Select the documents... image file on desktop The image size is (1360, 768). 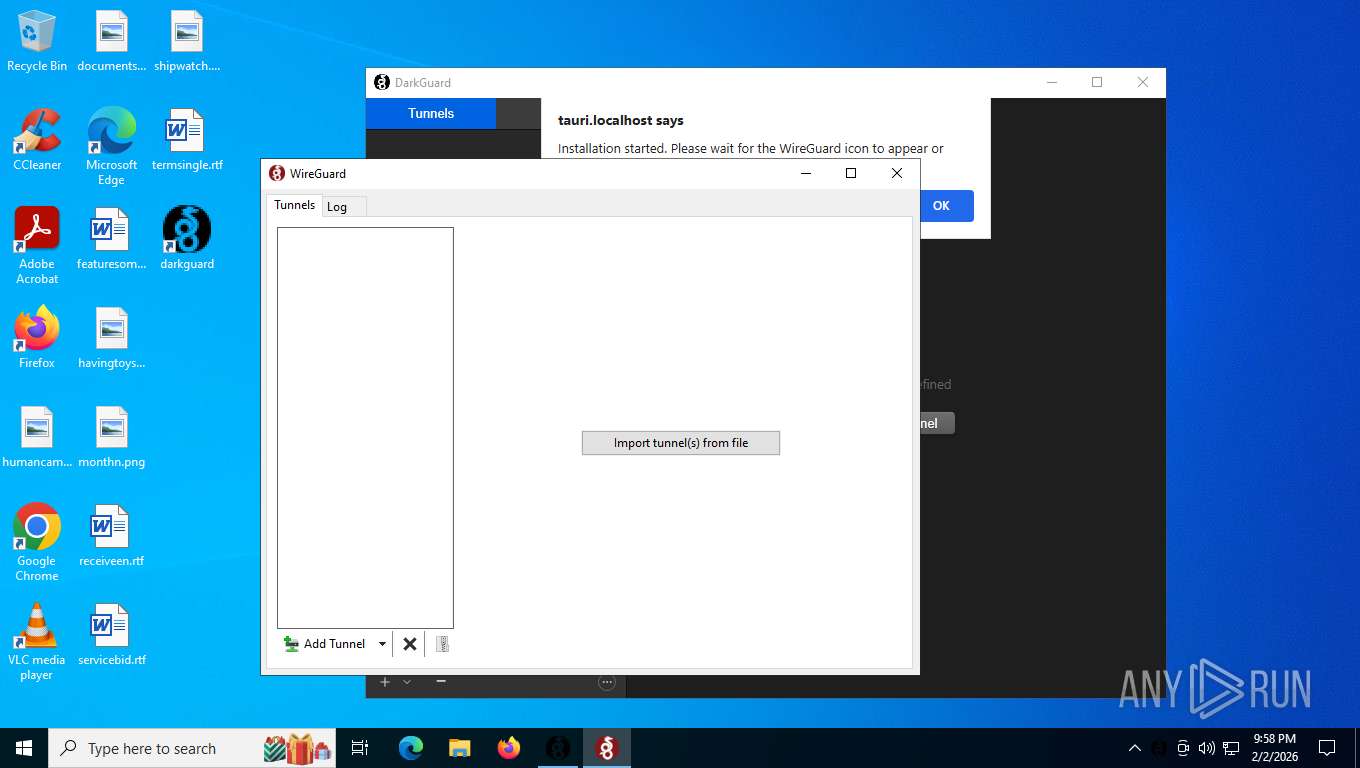[111, 42]
